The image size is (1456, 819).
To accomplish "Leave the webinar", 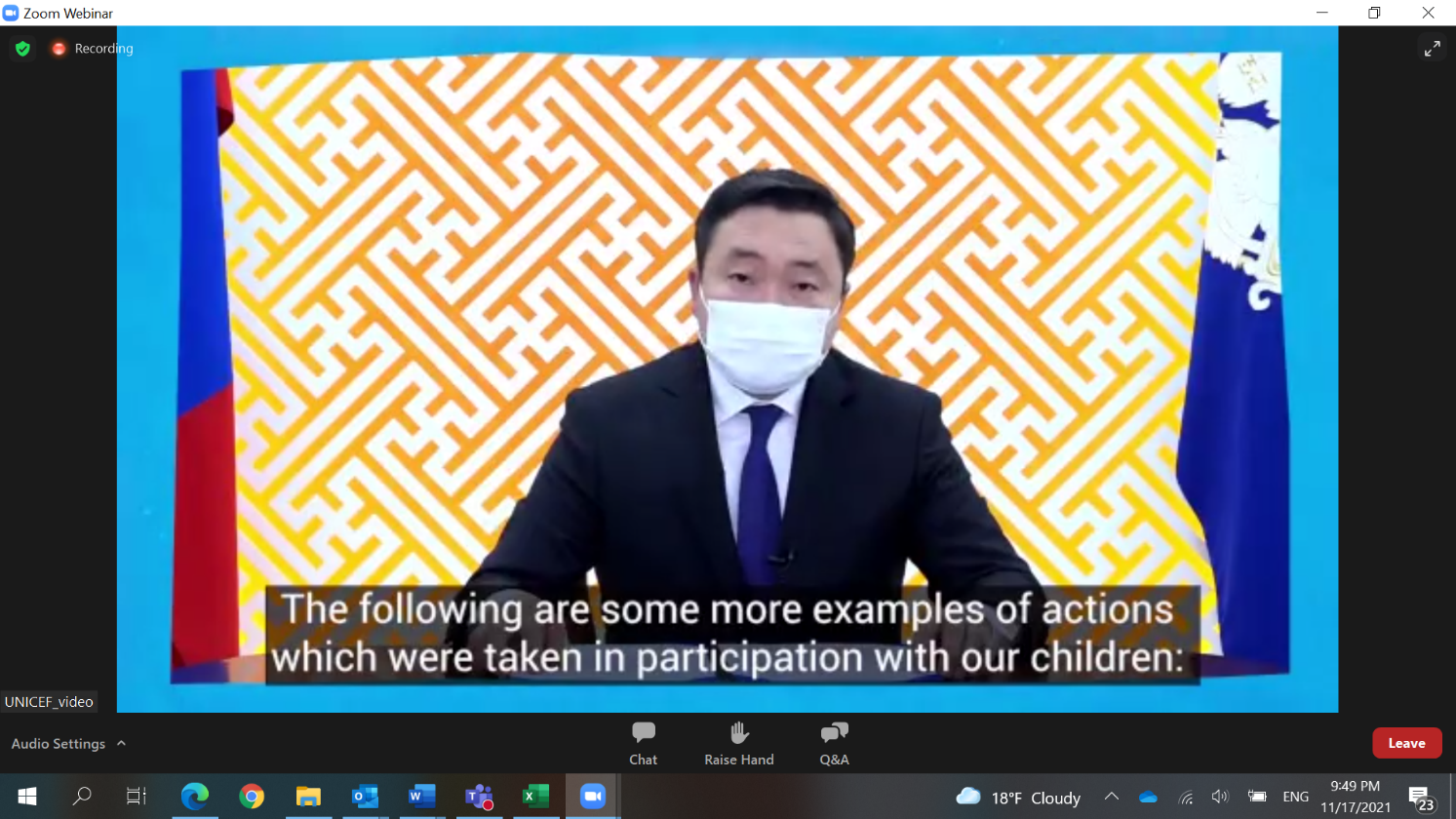I will 1406,743.
